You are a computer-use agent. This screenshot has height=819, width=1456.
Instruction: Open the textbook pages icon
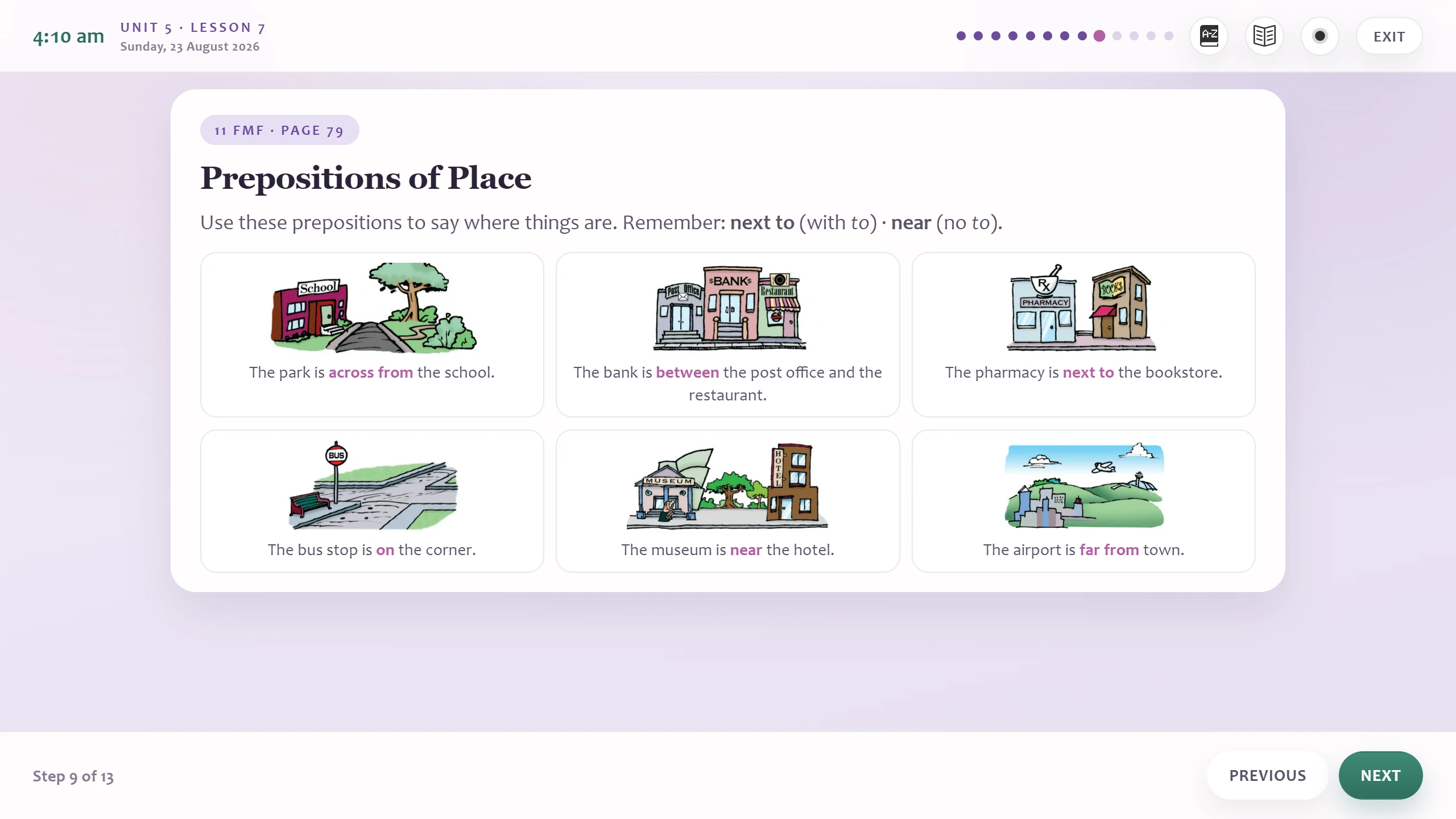(x=1264, y=36)
